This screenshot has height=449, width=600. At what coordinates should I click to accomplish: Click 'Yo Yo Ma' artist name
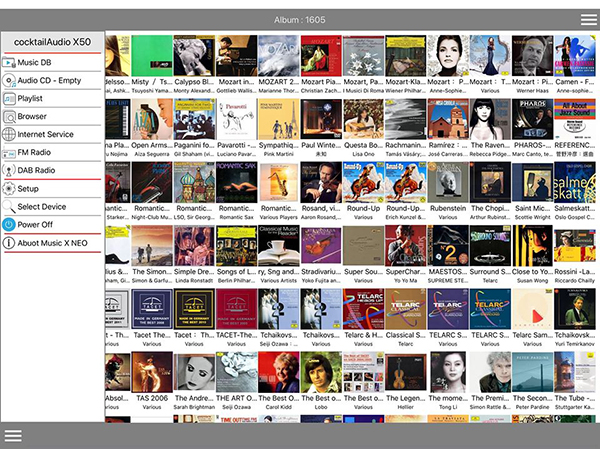(406, 281)
